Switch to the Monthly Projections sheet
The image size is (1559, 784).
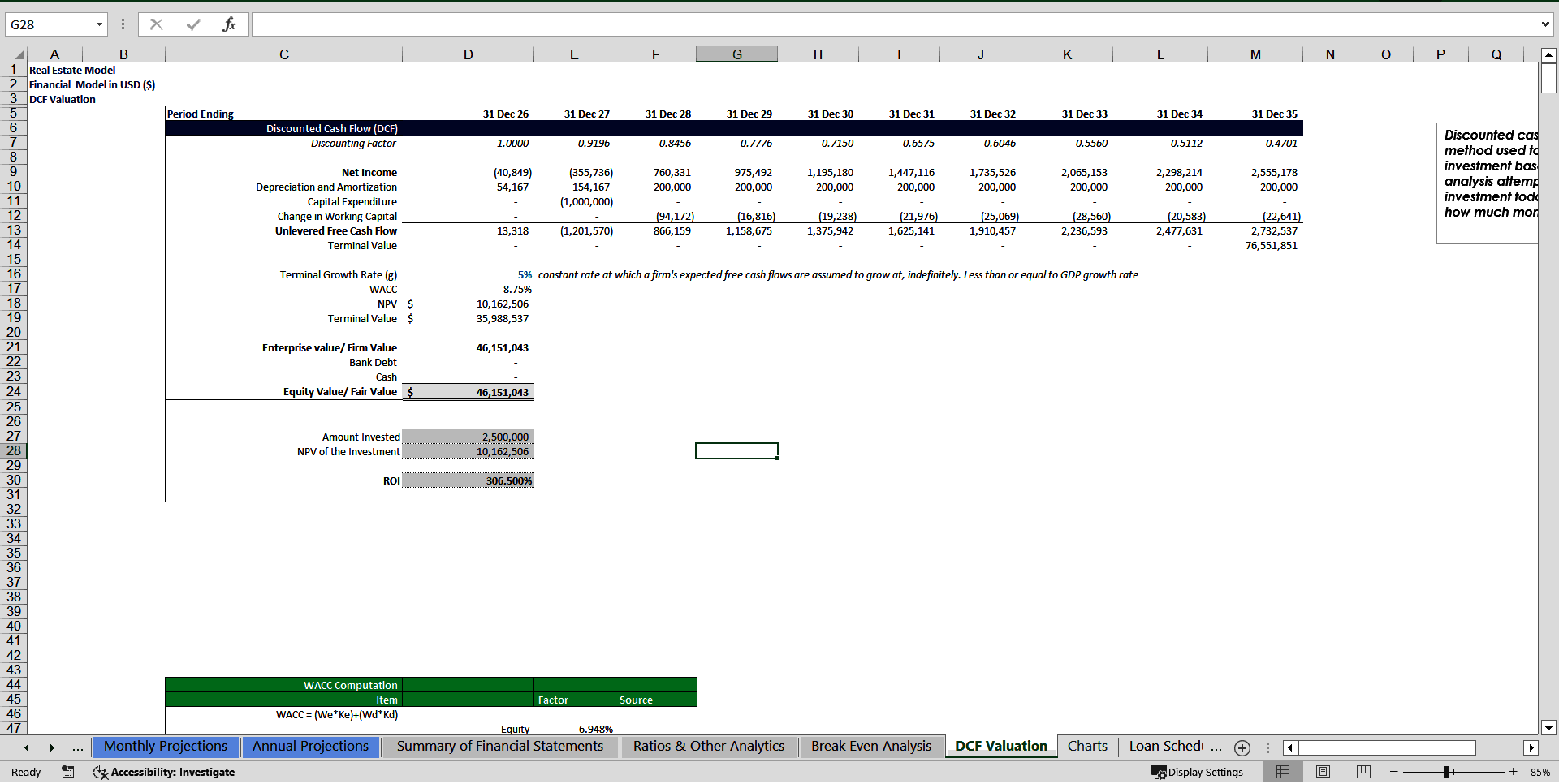166,747
